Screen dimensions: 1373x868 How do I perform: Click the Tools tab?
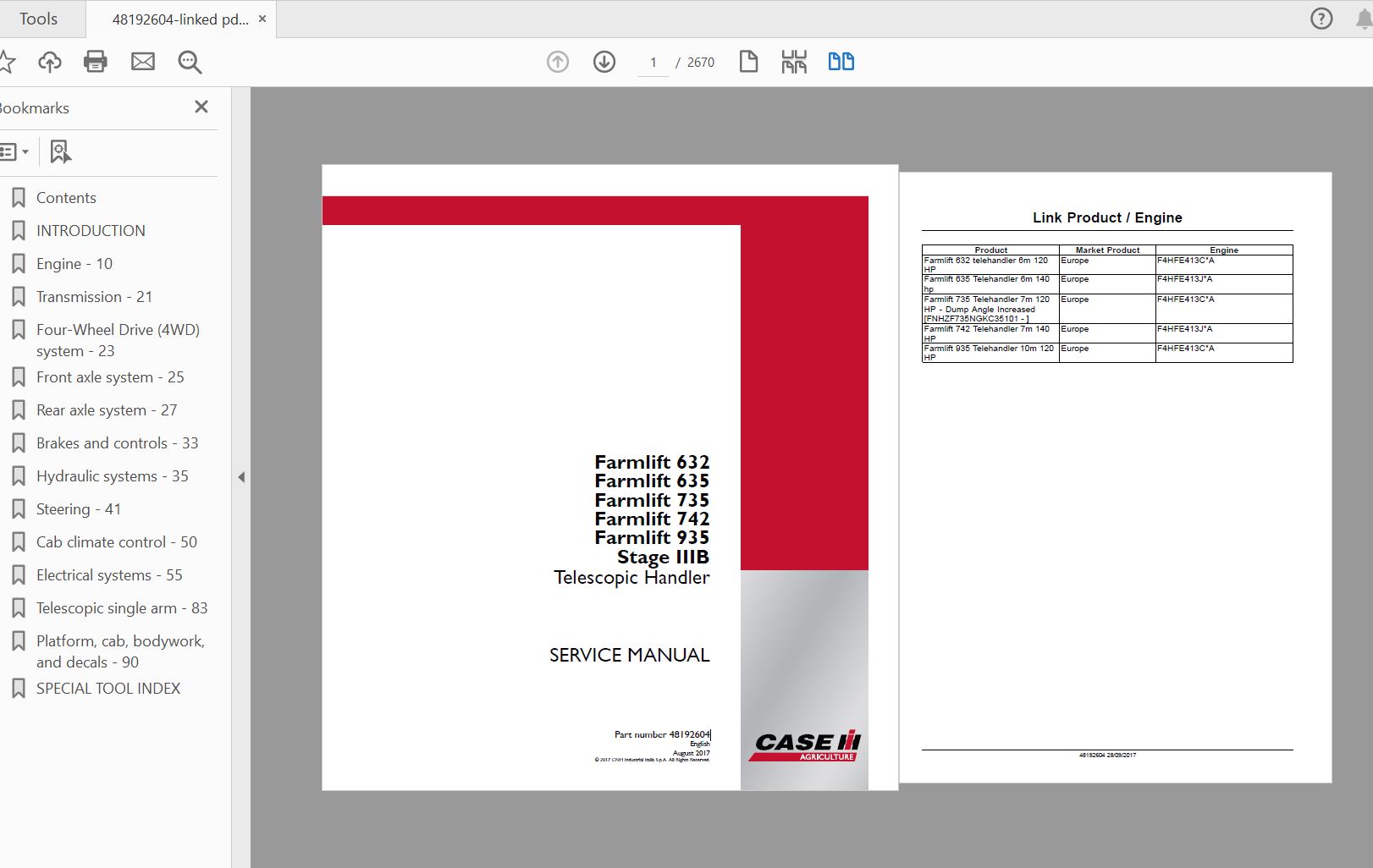(x=39, y=19)
